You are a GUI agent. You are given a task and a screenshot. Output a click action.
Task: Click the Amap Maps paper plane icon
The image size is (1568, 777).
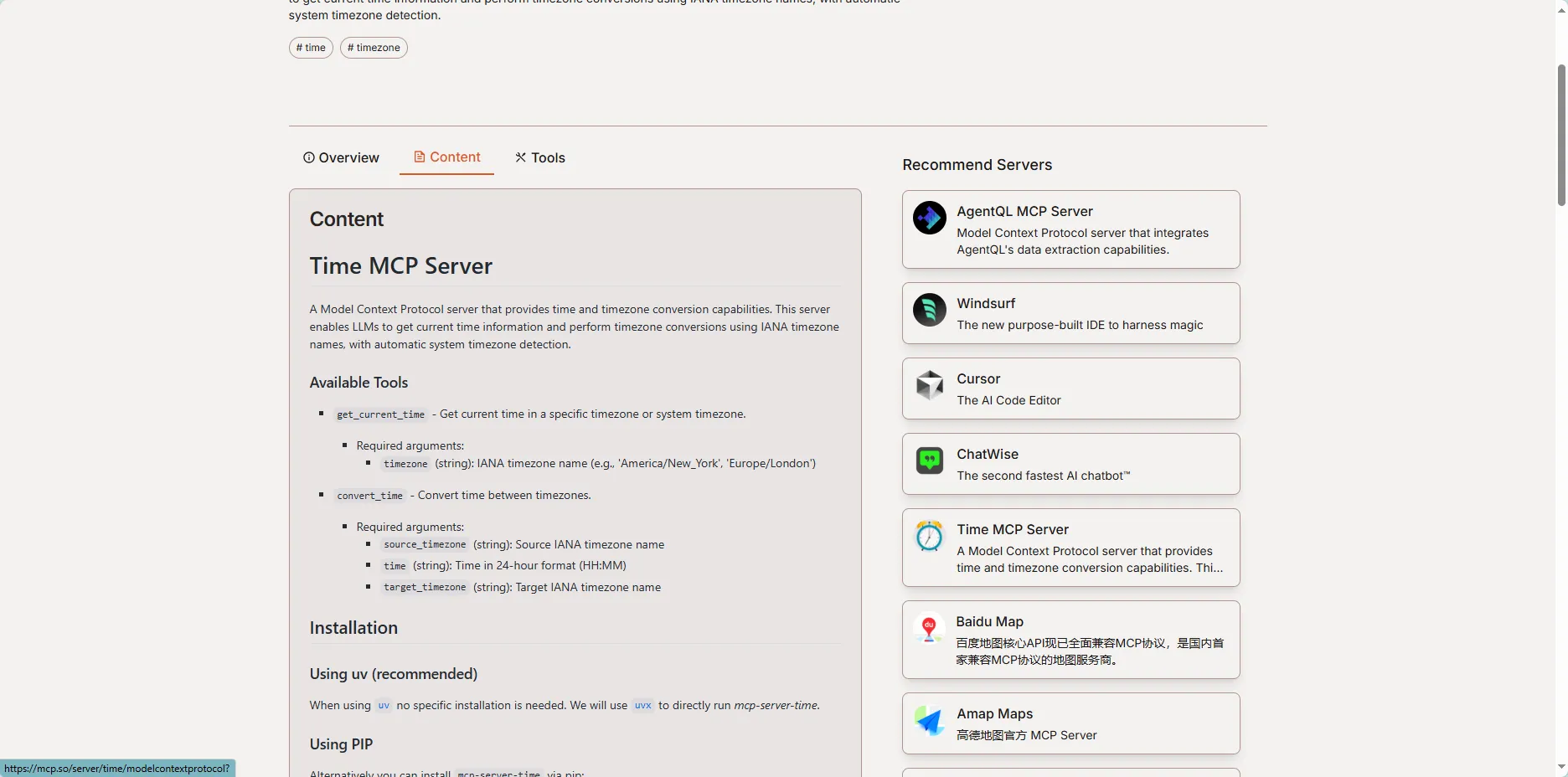929,720
